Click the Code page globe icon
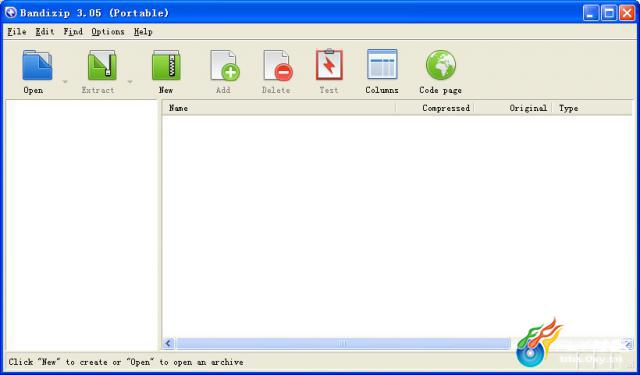Image resolution: width=640 pixels, height=375 pixels. pyautogui.click(x=441, y=65)
